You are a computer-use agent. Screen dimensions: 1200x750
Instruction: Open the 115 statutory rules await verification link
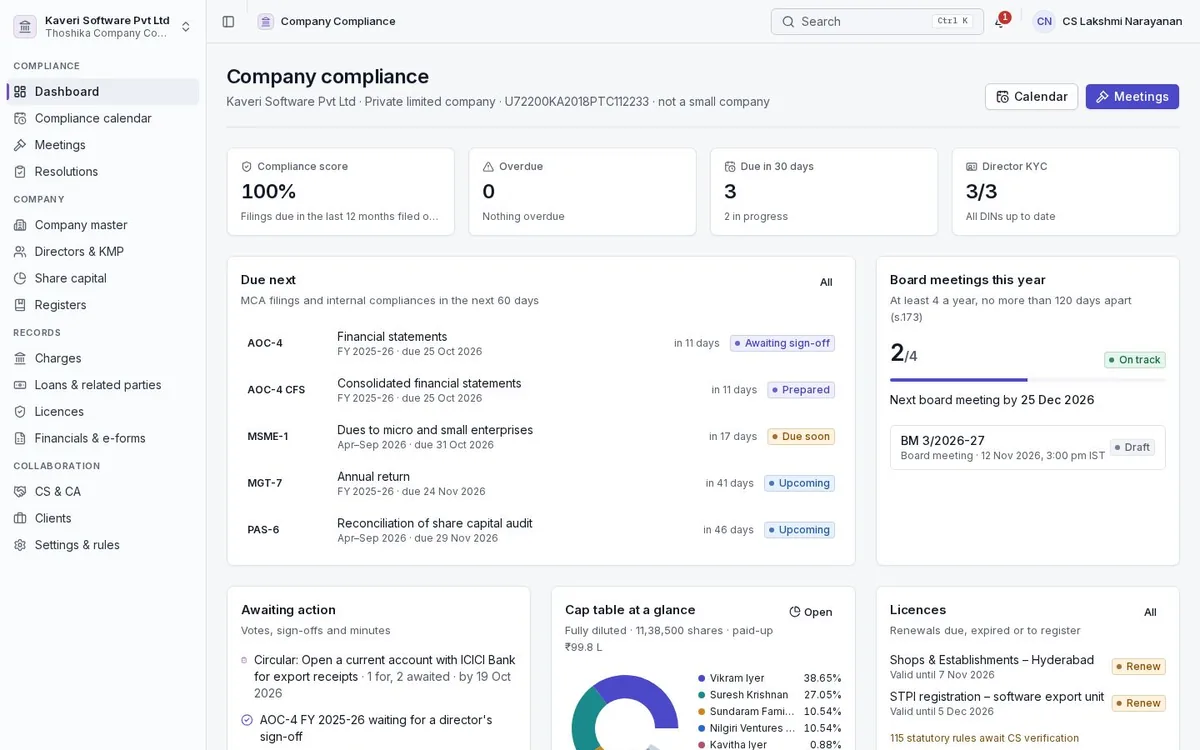click(x=984, y=739)
